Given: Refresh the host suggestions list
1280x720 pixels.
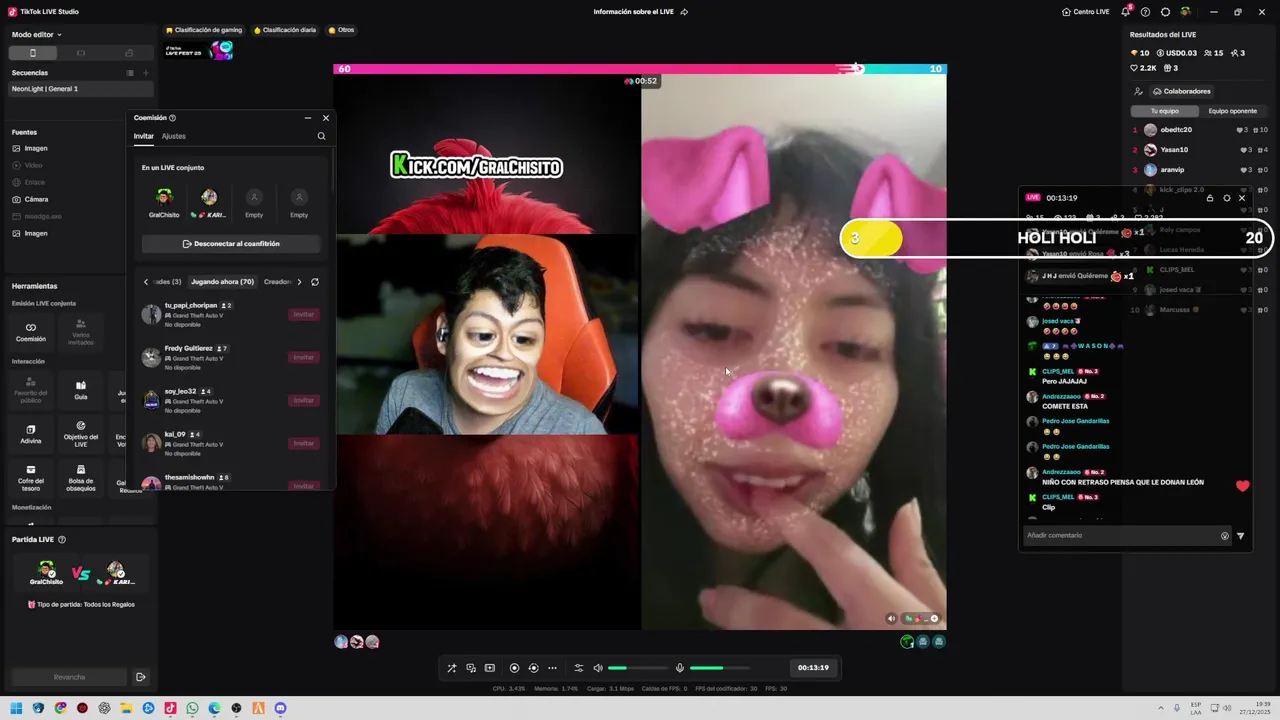Looking at the screenshot, I should 315,282.
